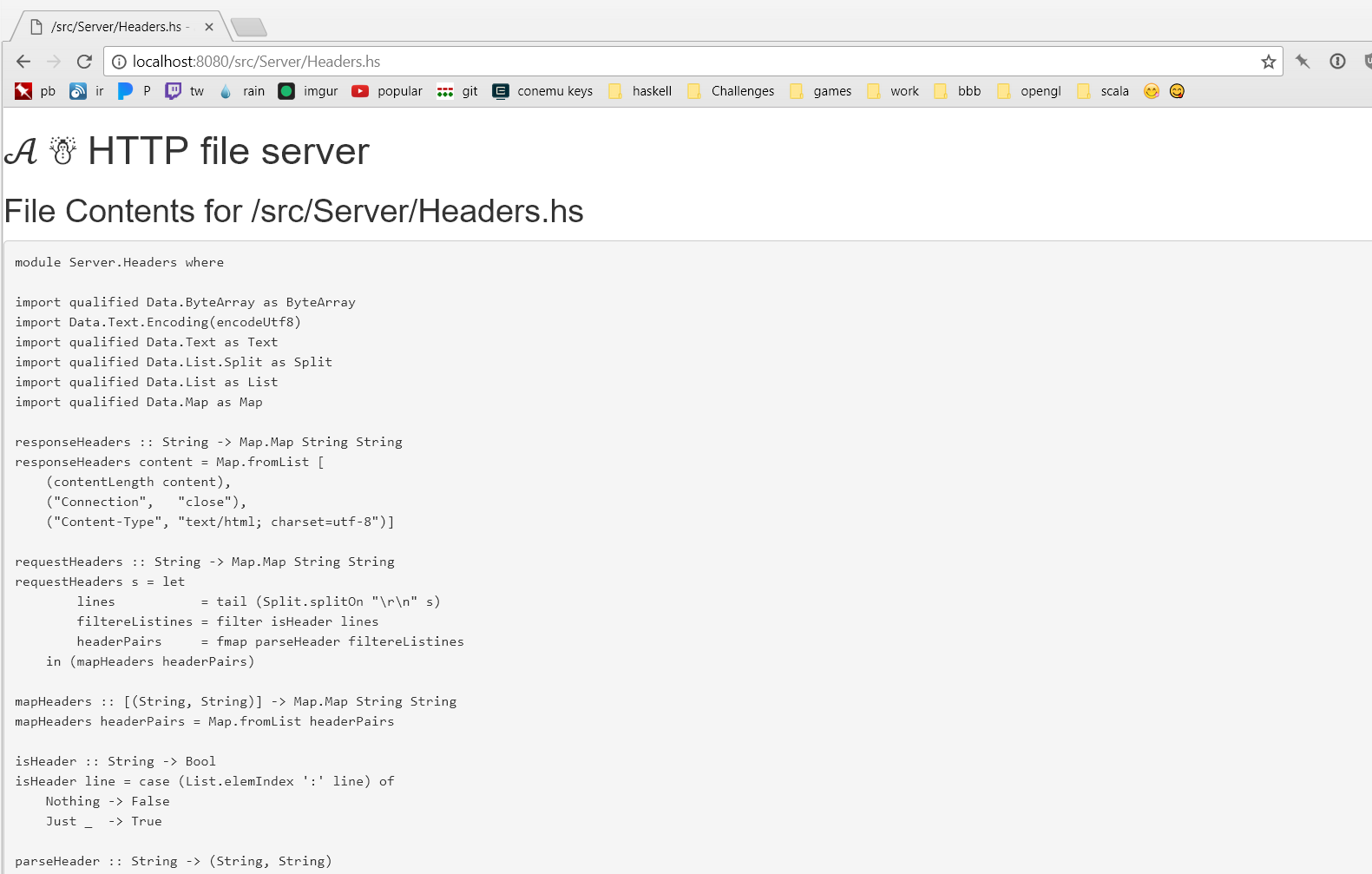Click the 'Just _ -> True' line
The height and width of the screenshot is (874, 1372).
pos(104,821)
